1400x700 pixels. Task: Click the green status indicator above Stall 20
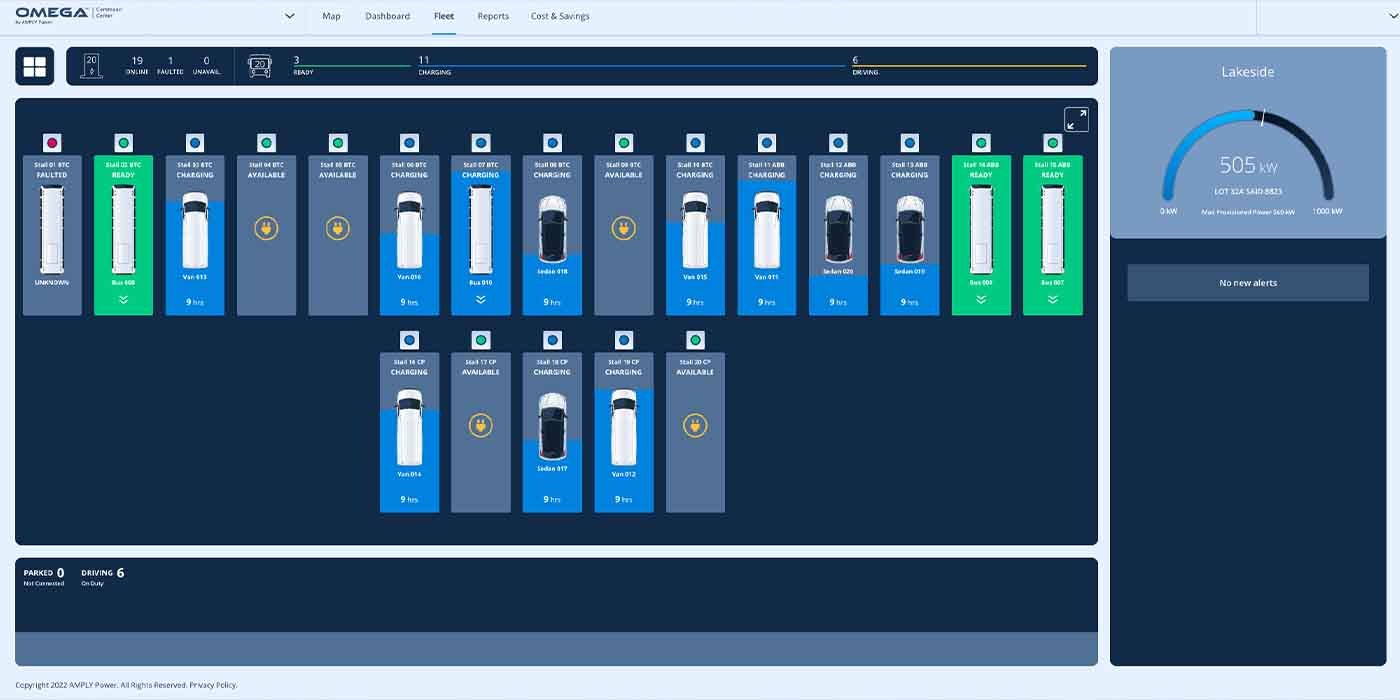pyautogui.click(x=695, y=340)
